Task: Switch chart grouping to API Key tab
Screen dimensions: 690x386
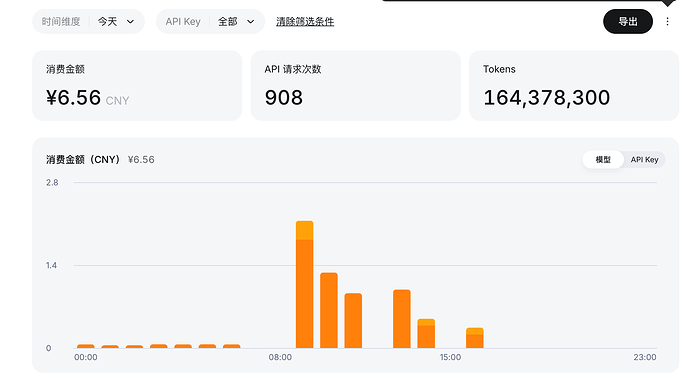Action: pyautogui.click(x=644, y=159)
